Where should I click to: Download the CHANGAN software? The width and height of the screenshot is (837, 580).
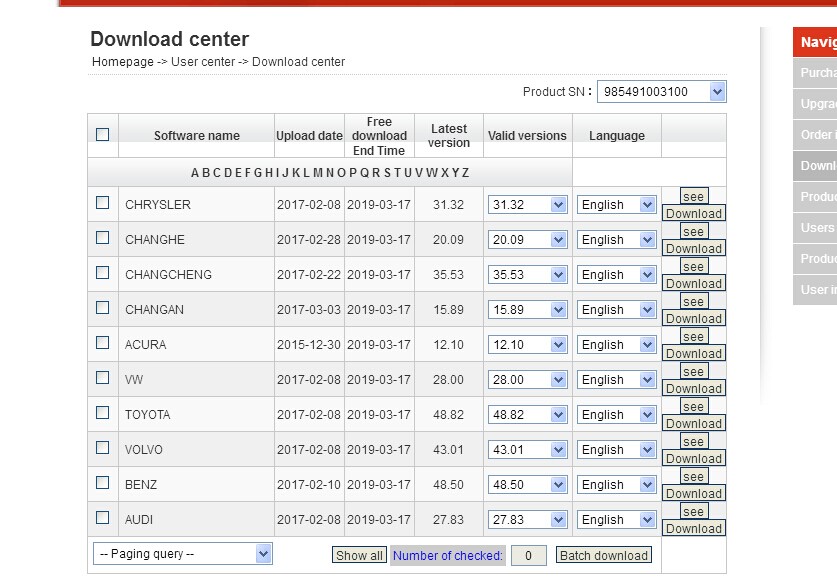click(x=694, y=319)
